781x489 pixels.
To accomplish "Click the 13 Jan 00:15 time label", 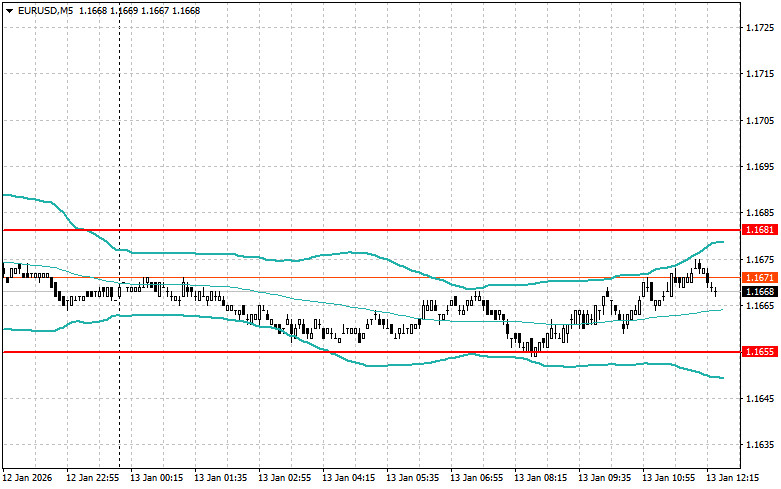I will (156, 478).
